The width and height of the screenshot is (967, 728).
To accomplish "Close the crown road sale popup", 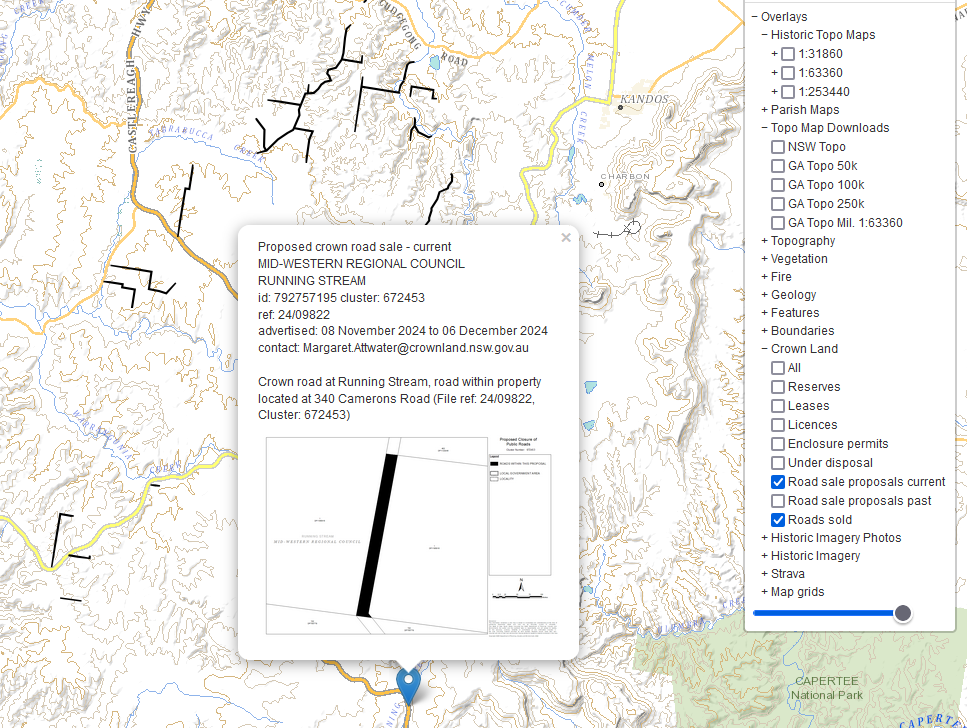I will (566, 238).
